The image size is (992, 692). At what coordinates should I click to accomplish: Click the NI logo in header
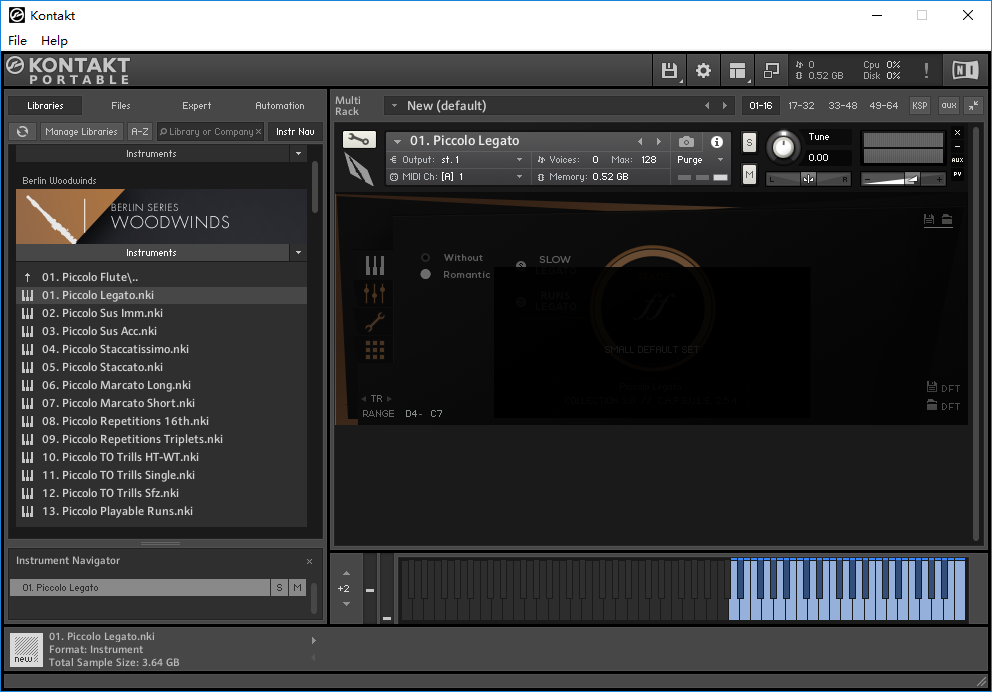pyautogui.click(x=965, y=70)
